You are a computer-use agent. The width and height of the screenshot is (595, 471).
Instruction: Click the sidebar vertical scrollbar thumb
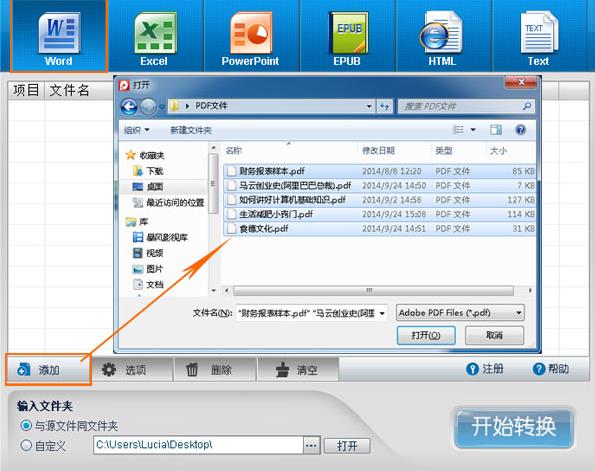[213, 183]
